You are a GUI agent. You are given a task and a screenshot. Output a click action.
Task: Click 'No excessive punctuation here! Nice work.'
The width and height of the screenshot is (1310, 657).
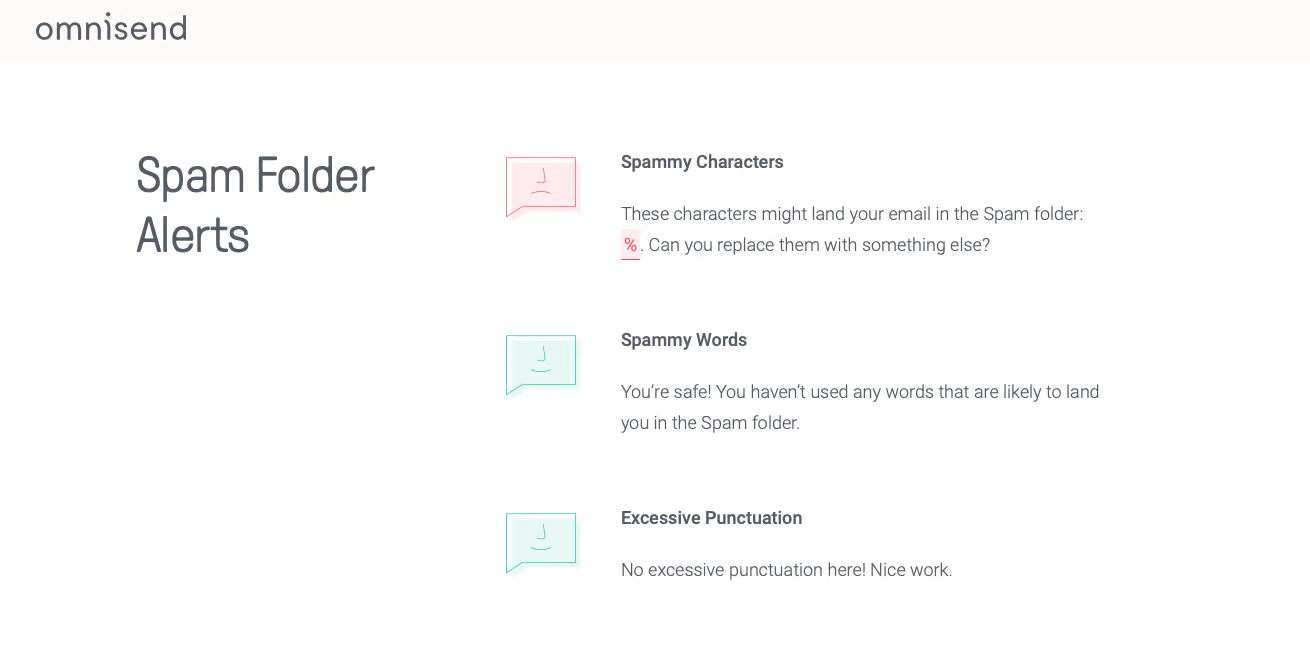(786, 570)
